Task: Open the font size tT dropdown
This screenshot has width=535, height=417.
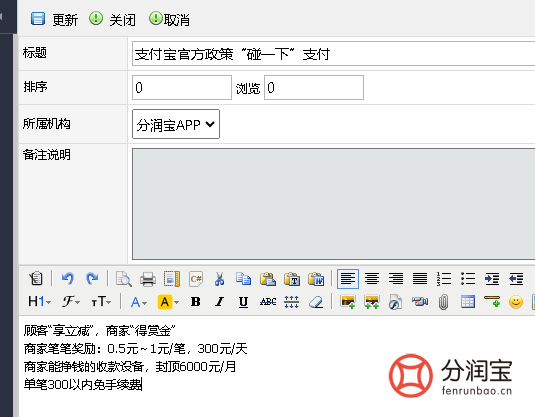Action: click(x=101, y=302)
